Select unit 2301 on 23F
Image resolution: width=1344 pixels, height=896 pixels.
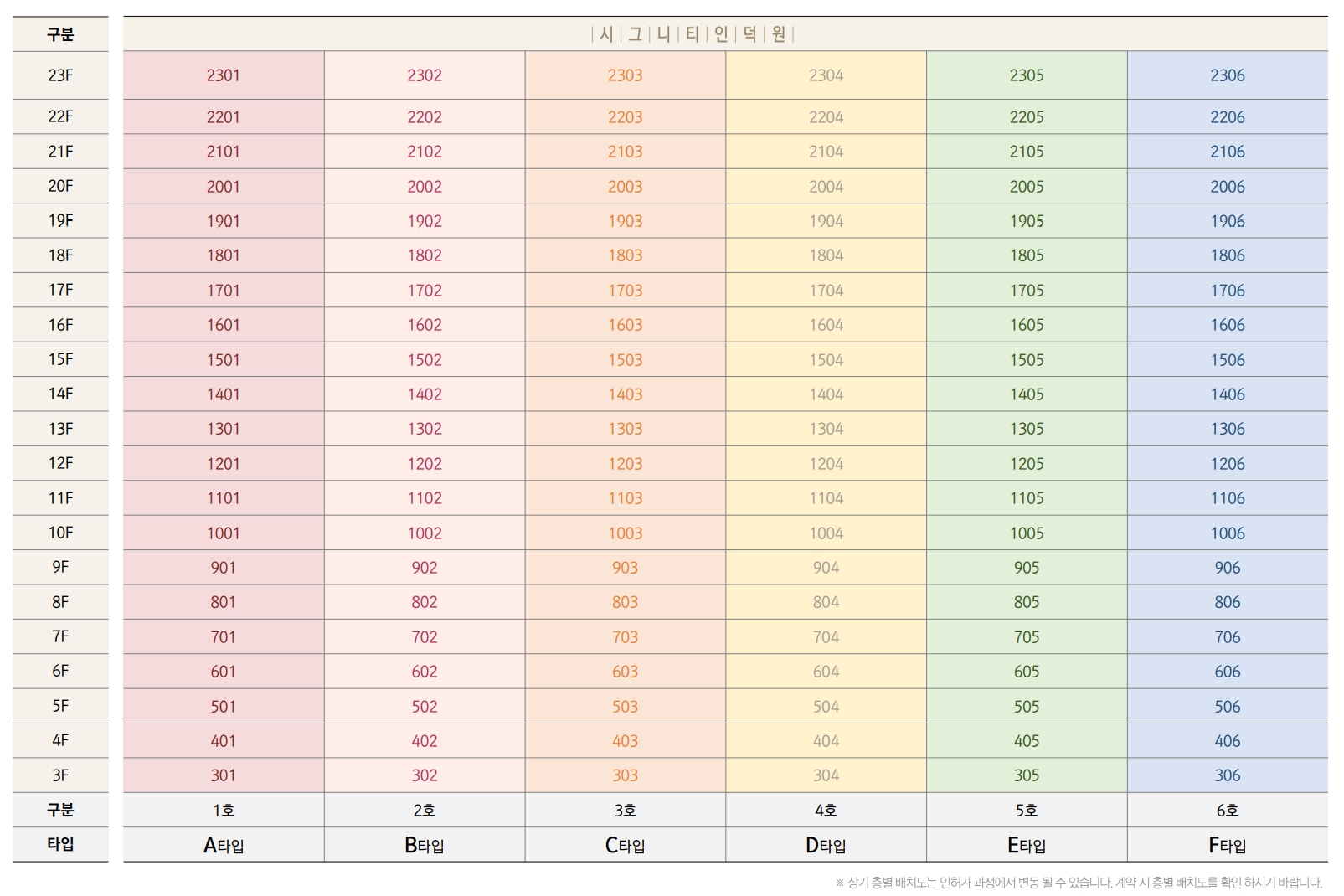[x=224, y=75]
